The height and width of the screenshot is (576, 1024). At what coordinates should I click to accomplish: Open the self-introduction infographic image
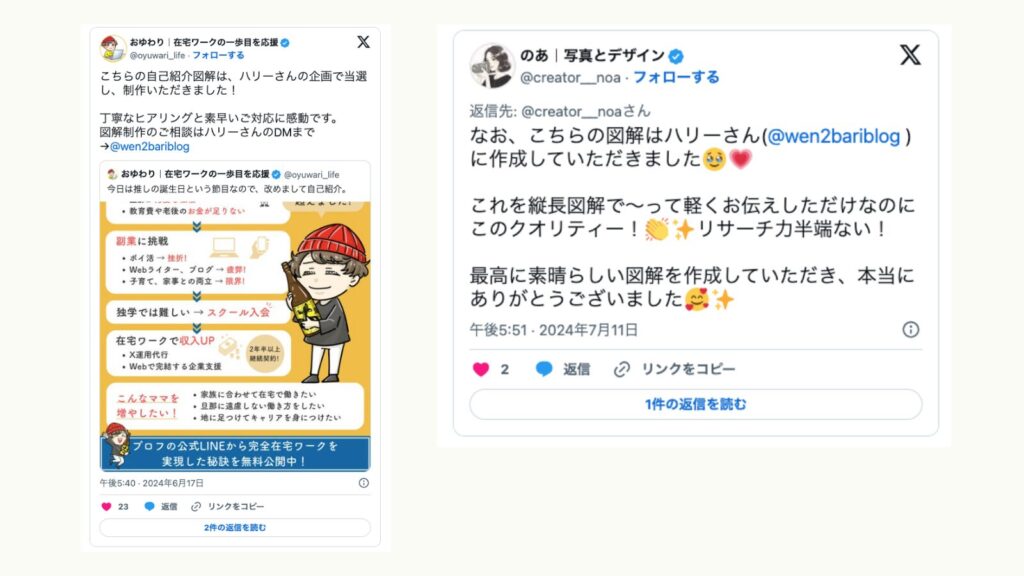(235, 336)
